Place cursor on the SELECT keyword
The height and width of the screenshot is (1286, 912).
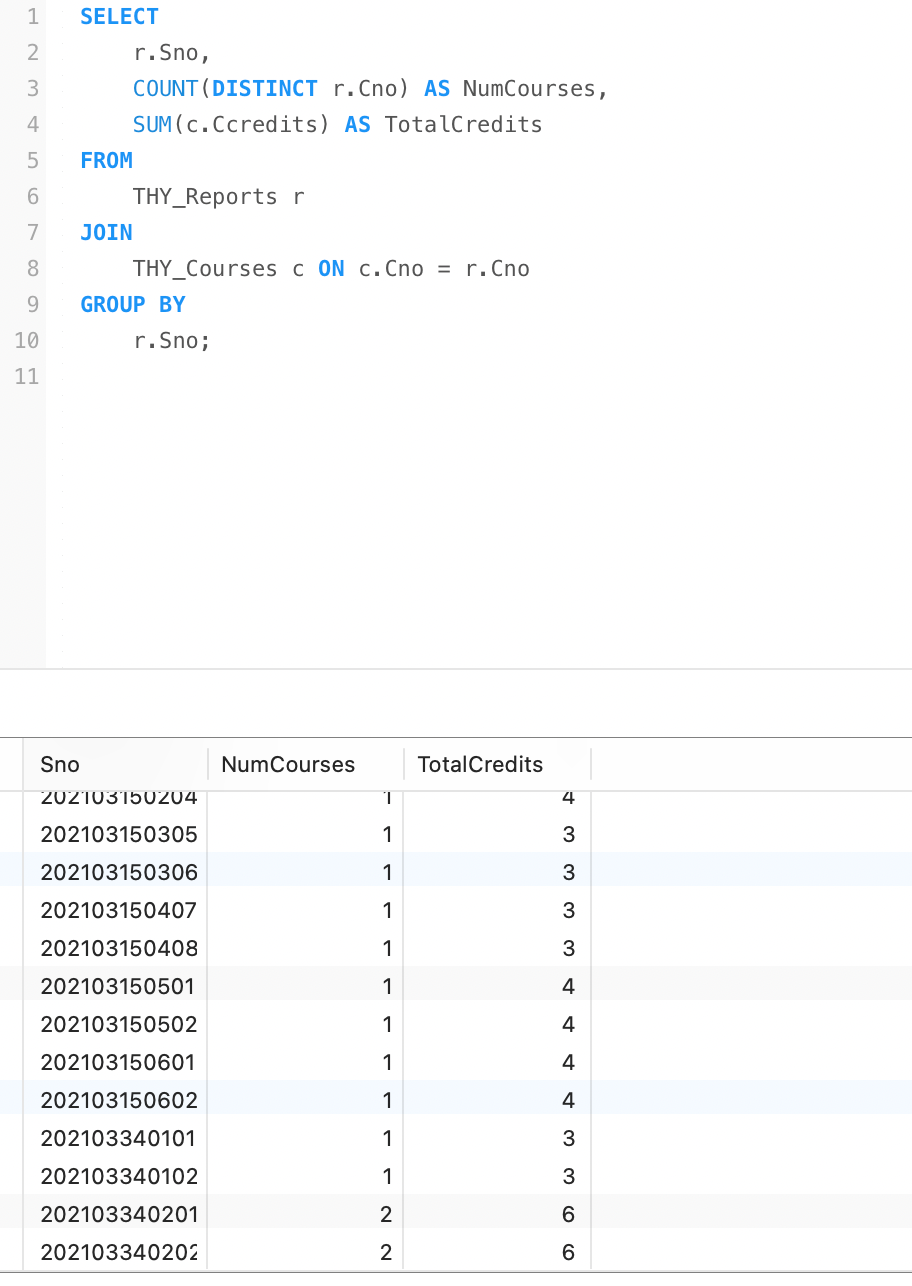[x=119, y=17]
